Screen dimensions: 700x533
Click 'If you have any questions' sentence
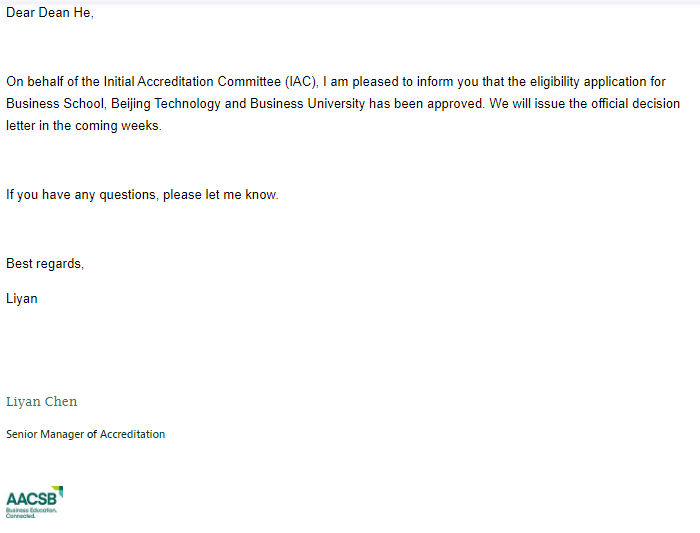(80, 194)
